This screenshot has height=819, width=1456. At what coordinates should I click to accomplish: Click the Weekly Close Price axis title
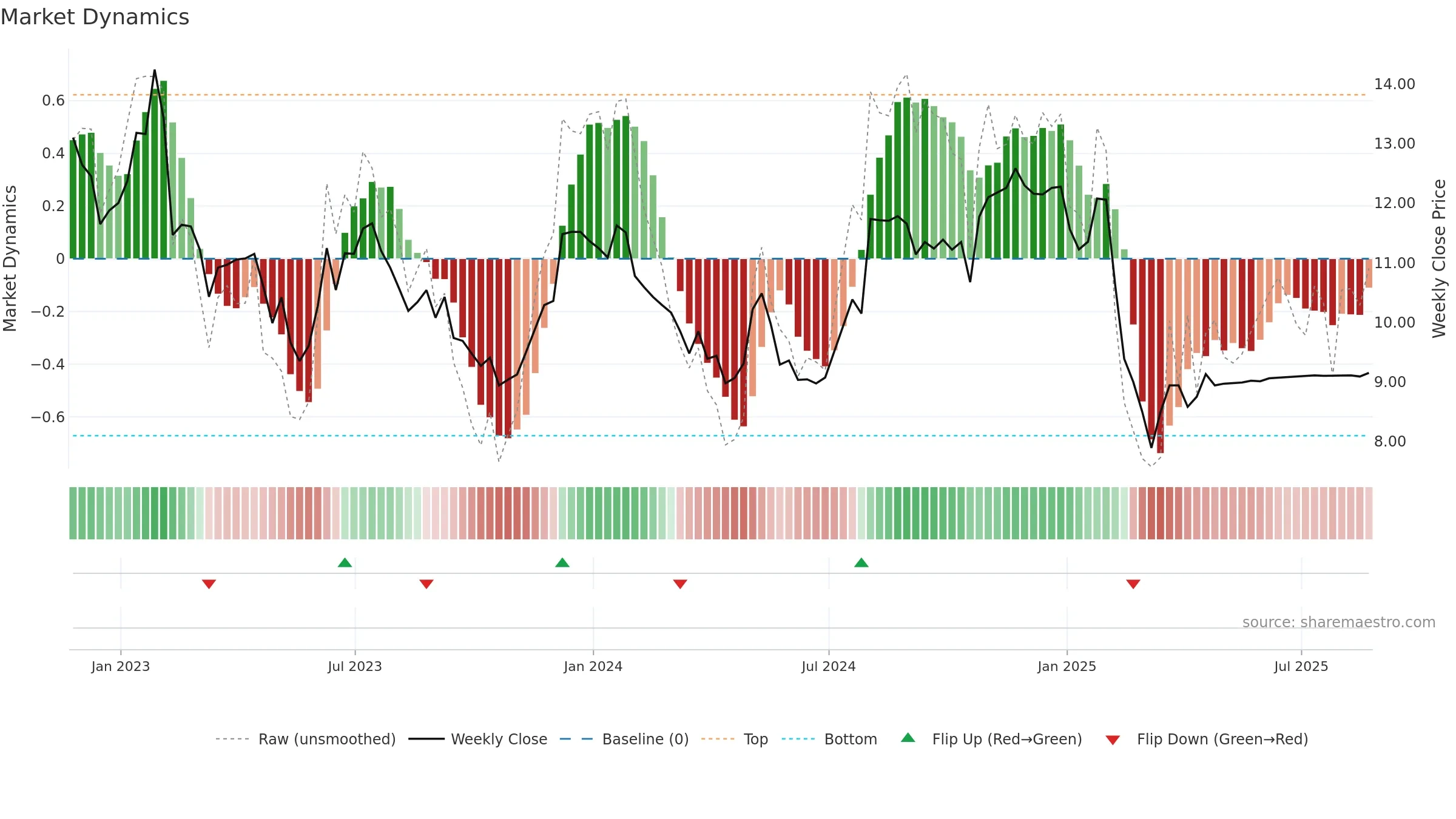coord(1439,258)
